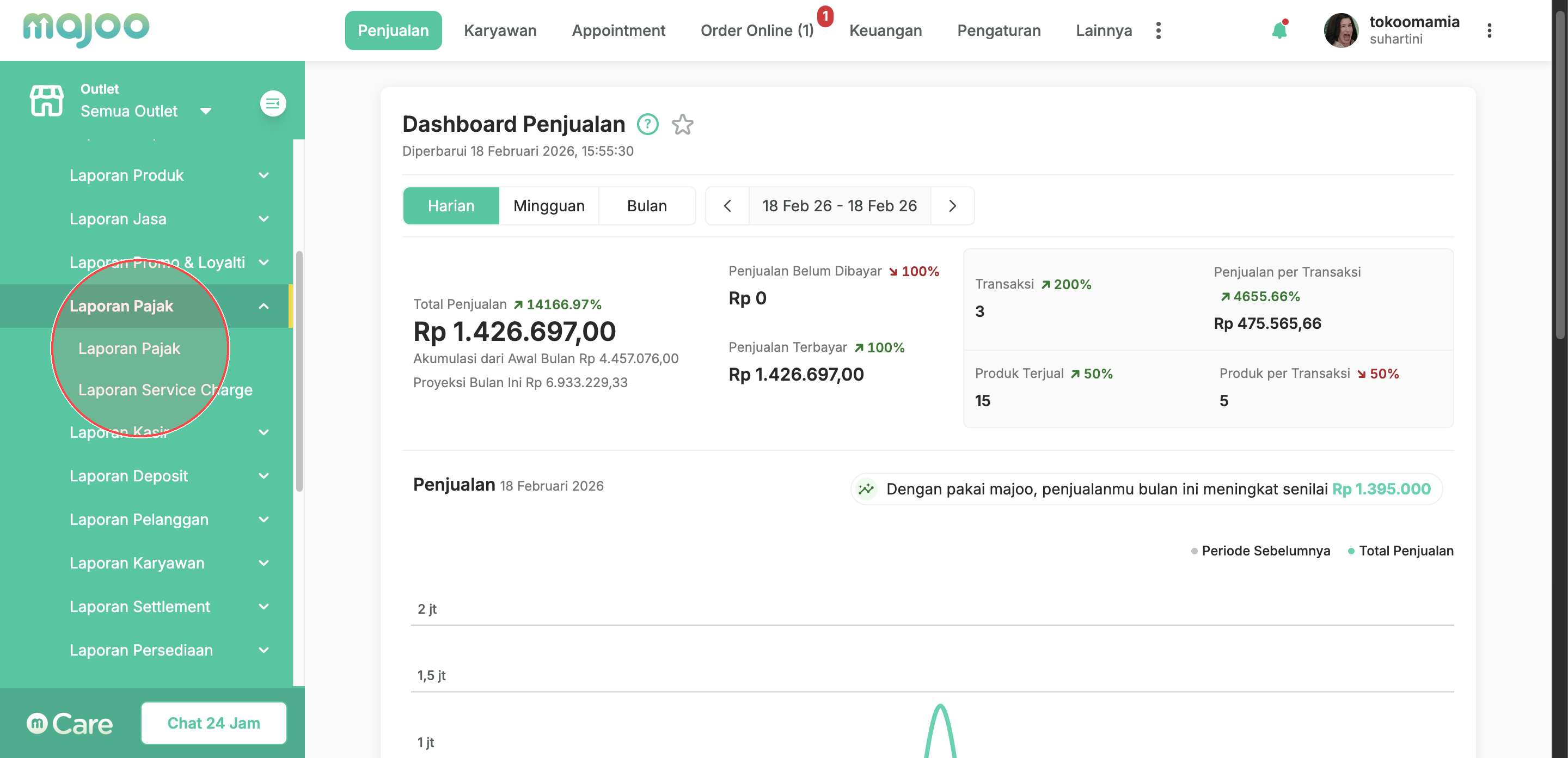Click the help question mark icon
The width and height of the screenshot is (1568, 758).
(x=647, y=124)
